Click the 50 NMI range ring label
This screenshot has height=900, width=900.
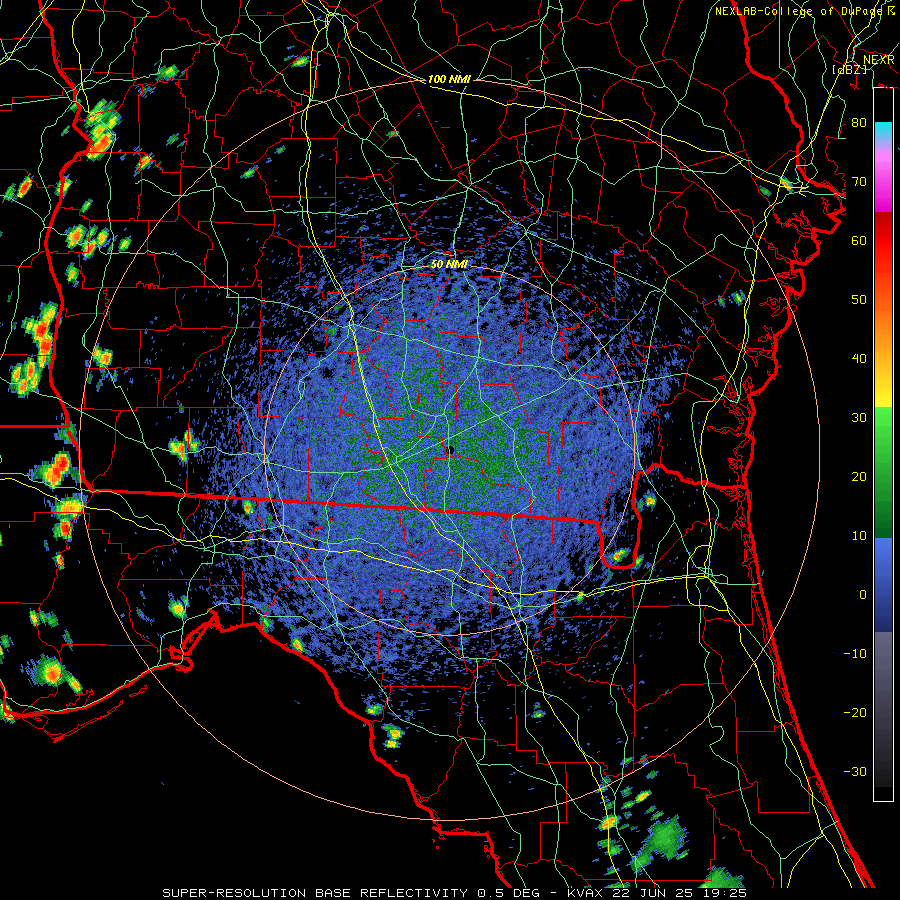[x=449, y=264]
